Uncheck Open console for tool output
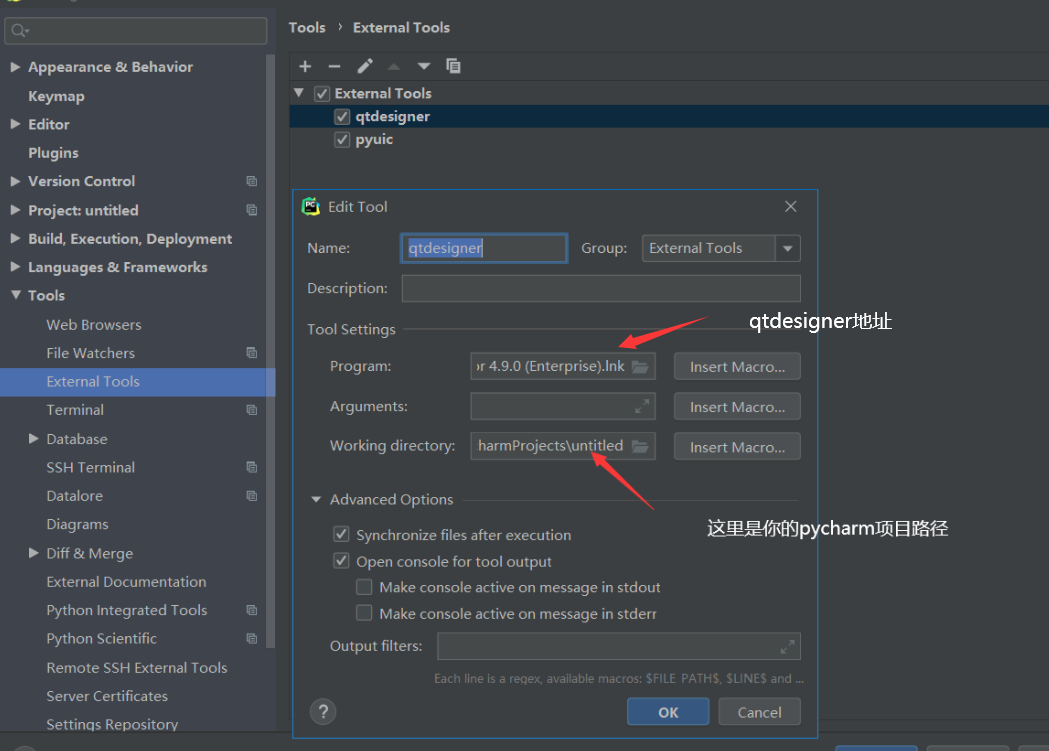Image resolution: width=1049 pixels, height=751 pixels. pyautogui.click(x=341, y=561)
